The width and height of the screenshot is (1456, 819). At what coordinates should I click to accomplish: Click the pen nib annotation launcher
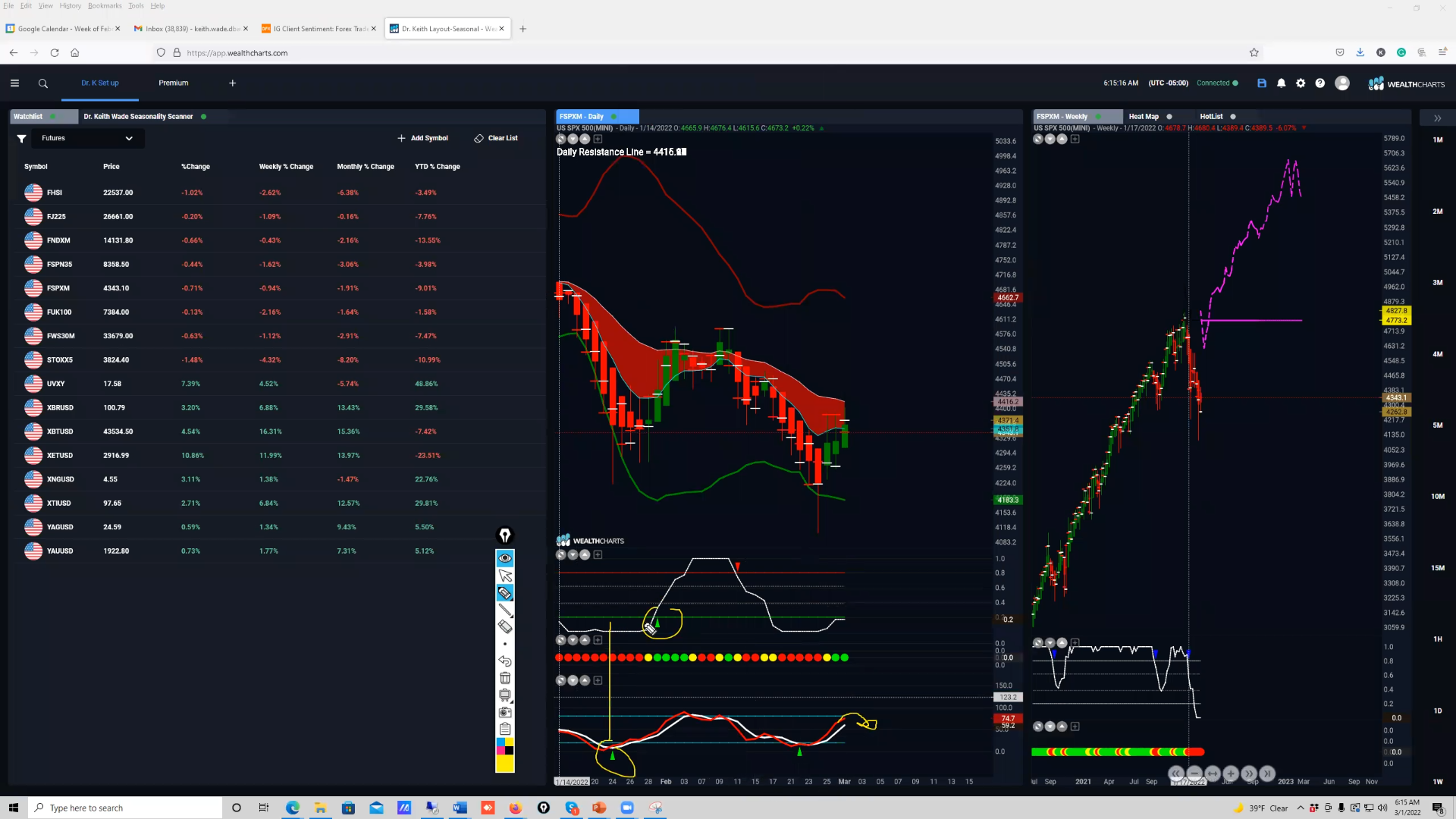point(505,535)
